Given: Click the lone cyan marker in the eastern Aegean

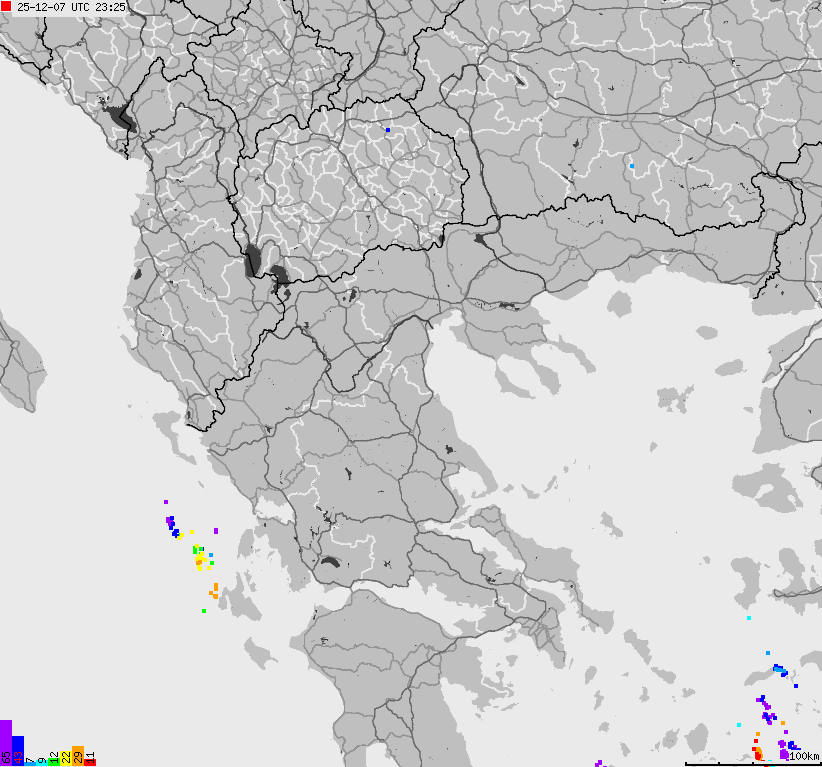Looking at the screenshot, I should [x=748, y=620].
